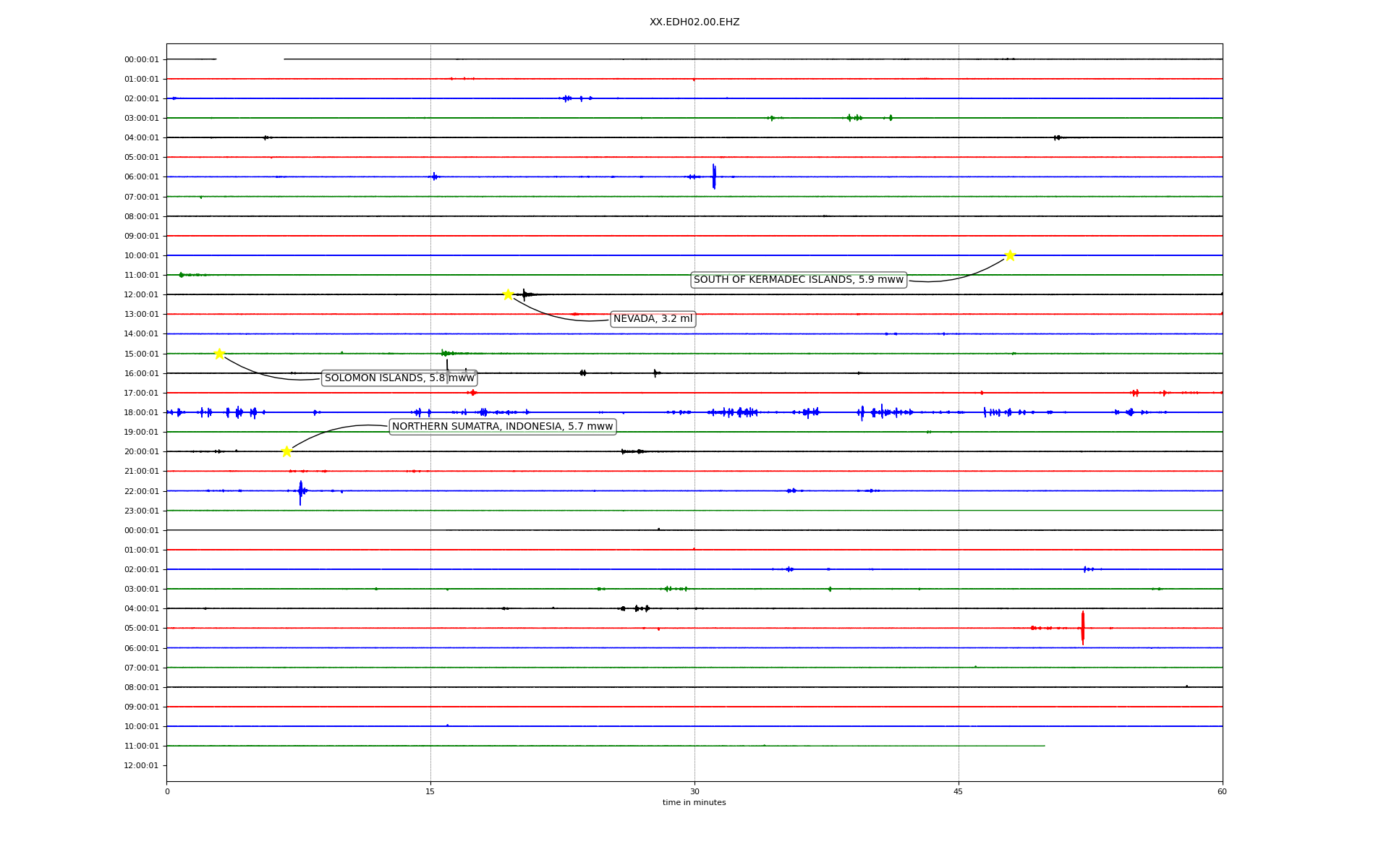Click the Solomon Islands yellow star marker
Screen dimensions: 1389x868
[x=219, y=354]
